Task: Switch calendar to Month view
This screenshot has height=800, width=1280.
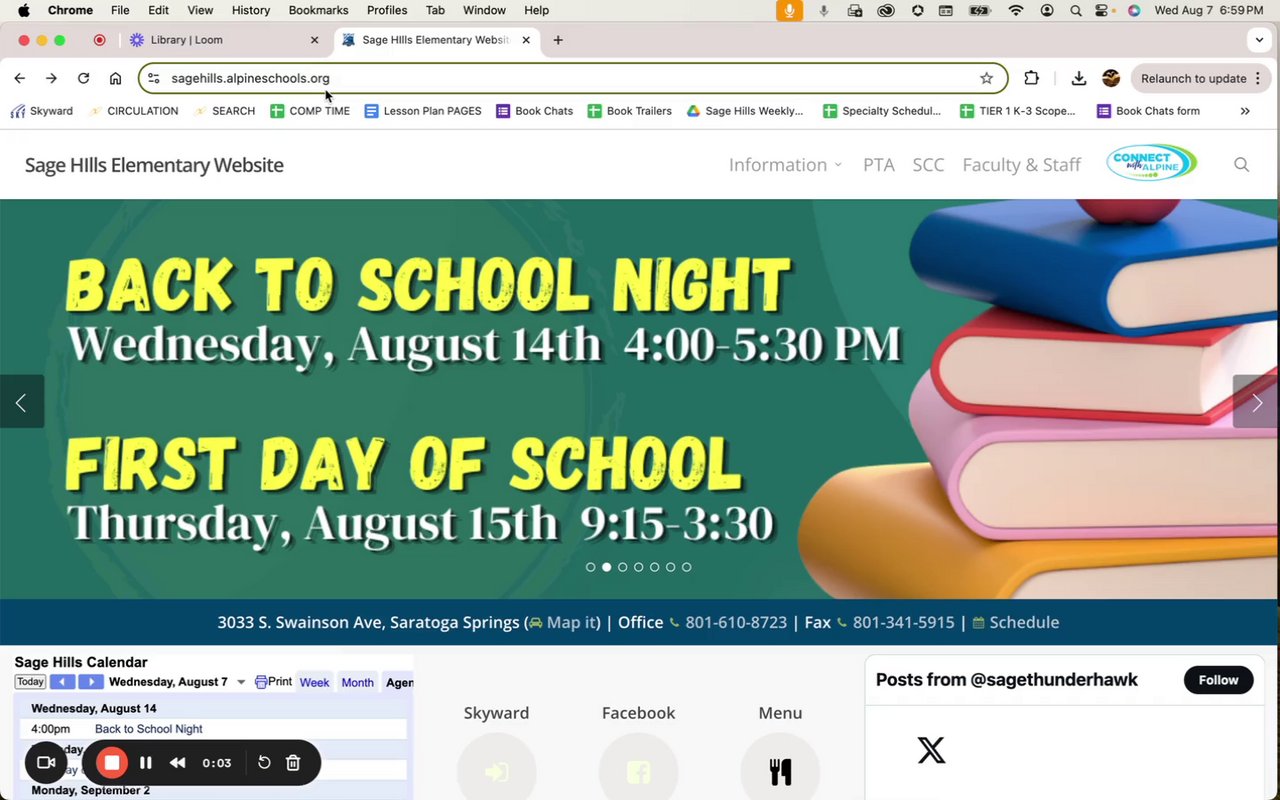Action: click(357, 682)
